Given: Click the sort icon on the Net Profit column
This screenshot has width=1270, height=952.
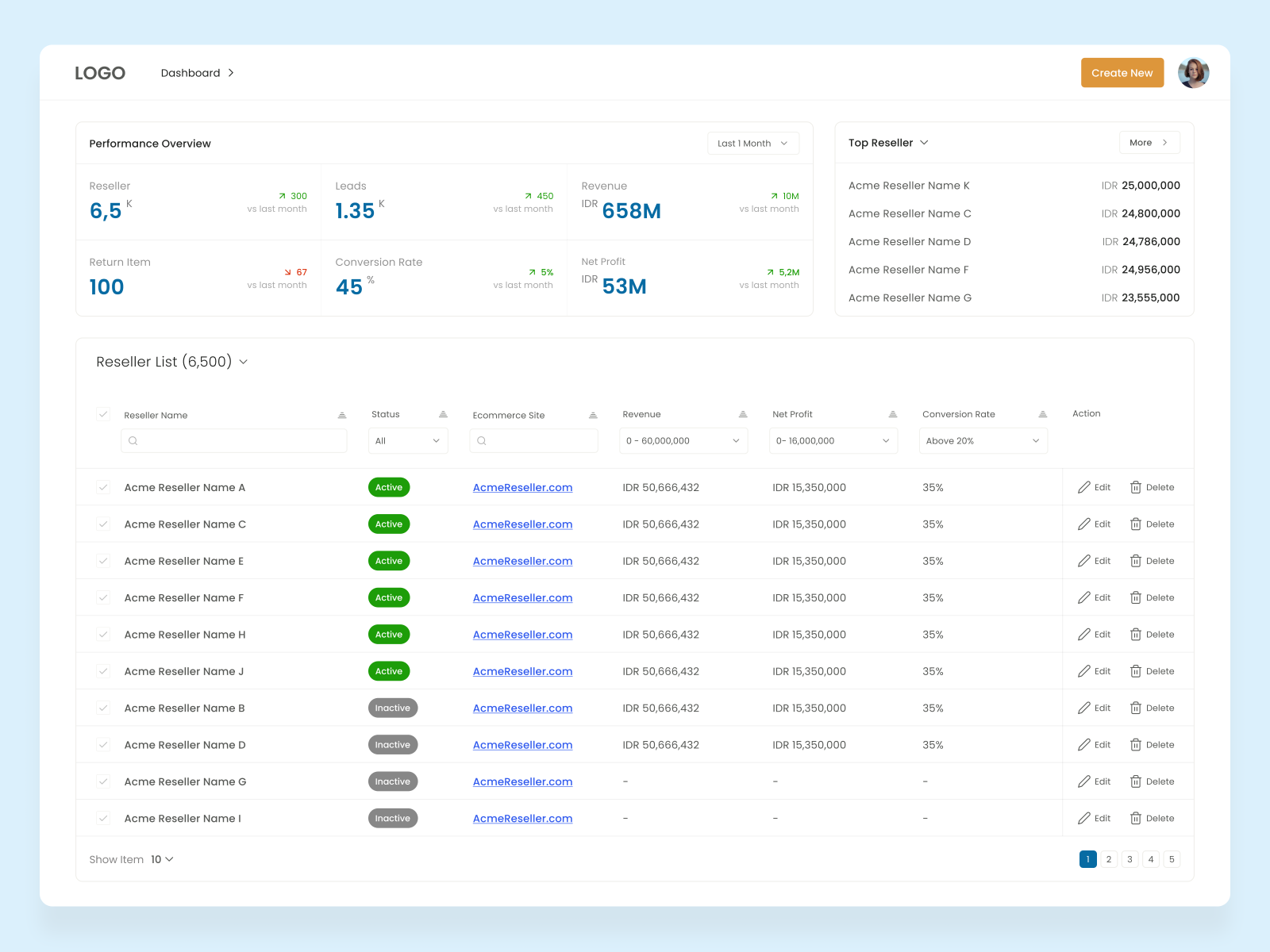Looking at the screenshot, I should coord(893,413).
